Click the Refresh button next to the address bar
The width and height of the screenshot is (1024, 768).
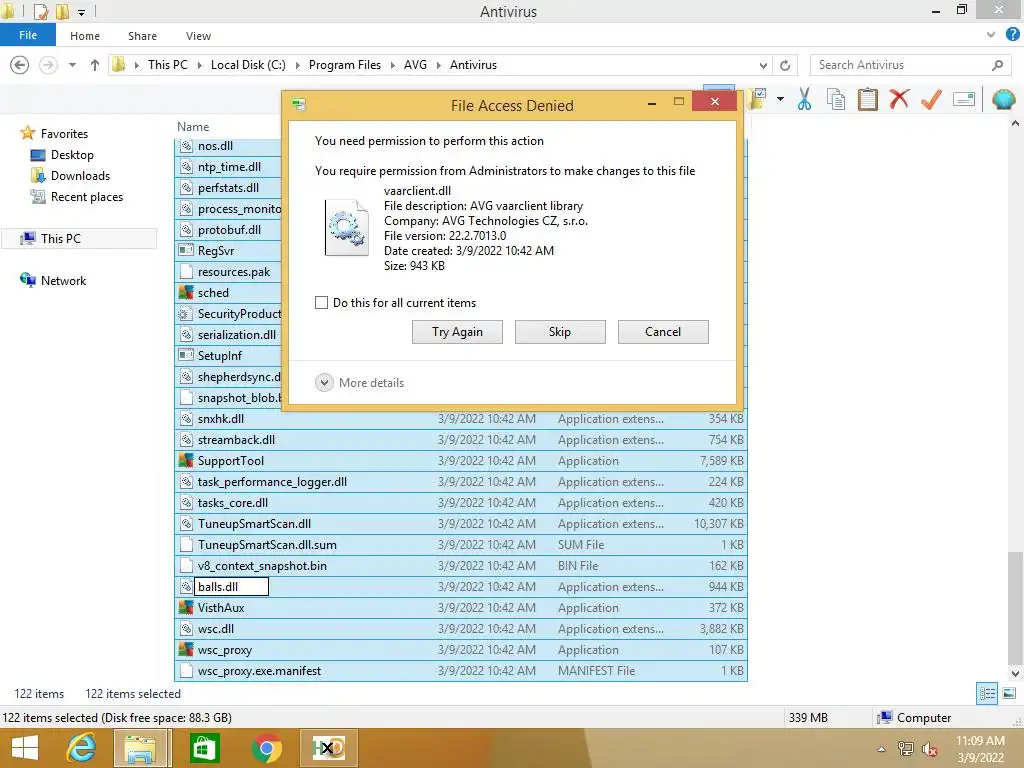[785, 65]
